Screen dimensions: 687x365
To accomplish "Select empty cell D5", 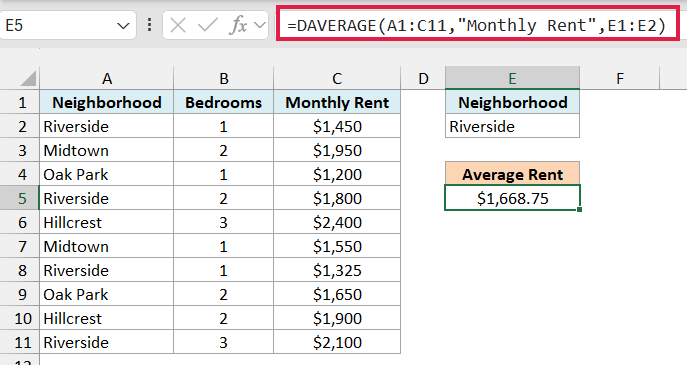I will point(423,198).
